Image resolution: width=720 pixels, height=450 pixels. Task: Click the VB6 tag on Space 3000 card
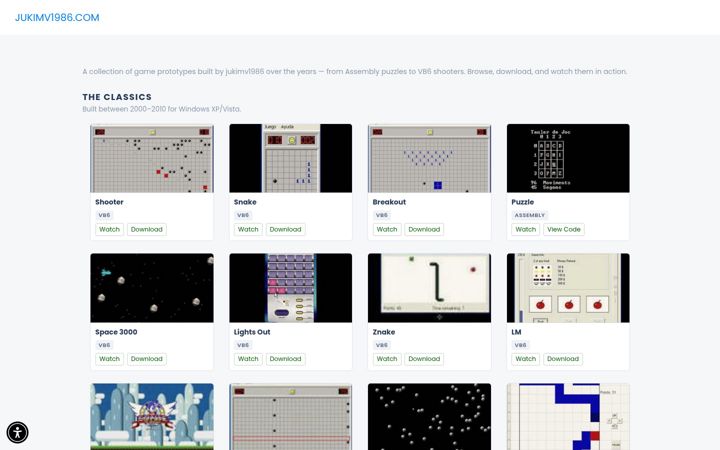[104, 345]
